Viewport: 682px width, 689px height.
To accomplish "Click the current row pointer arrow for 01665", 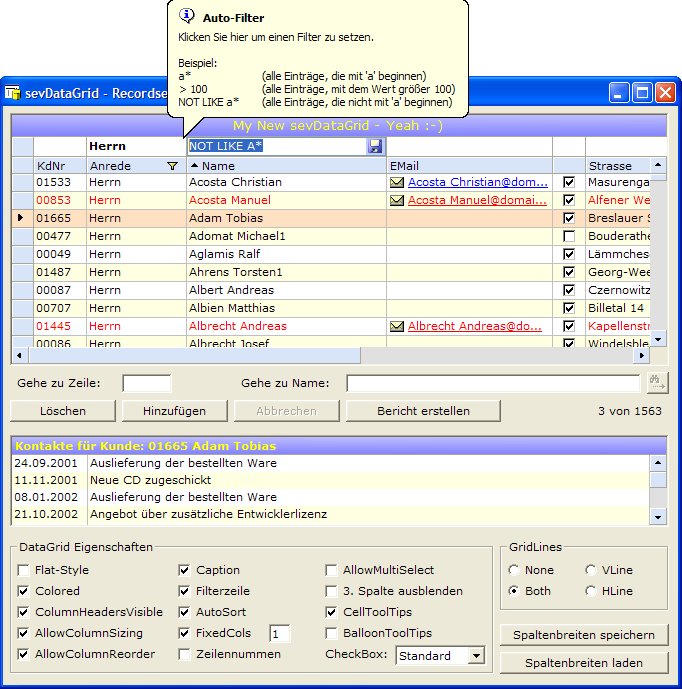I will point(21,218).
